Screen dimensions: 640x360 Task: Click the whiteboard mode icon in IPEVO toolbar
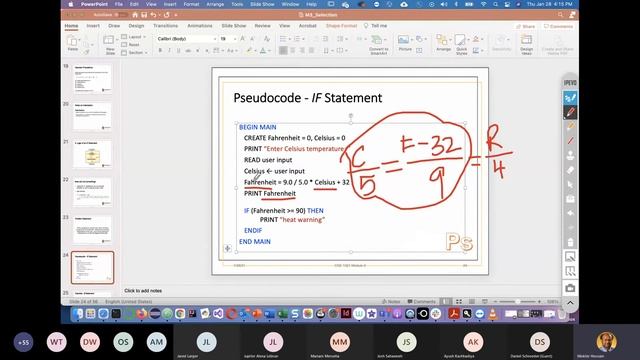[570, 256]
